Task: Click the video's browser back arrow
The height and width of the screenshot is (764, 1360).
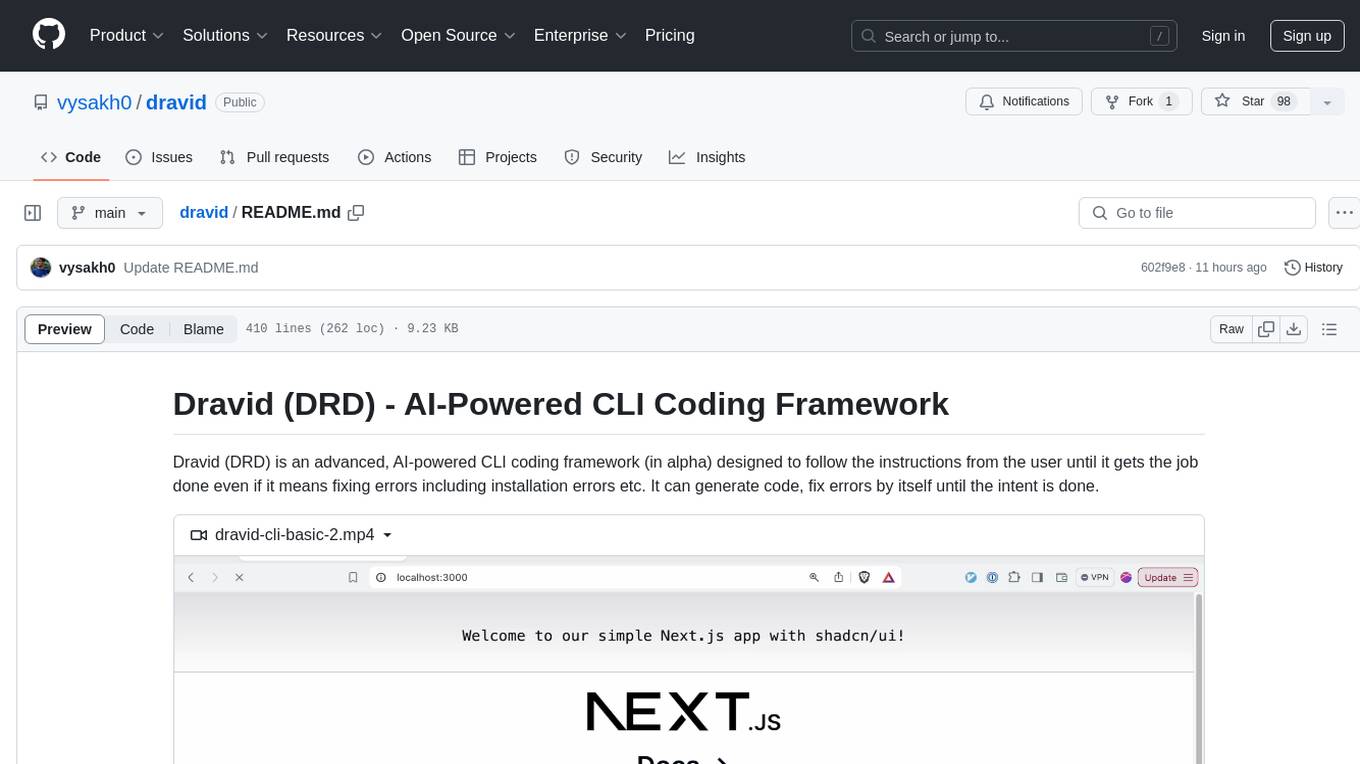Action: (x=191, y=577)
